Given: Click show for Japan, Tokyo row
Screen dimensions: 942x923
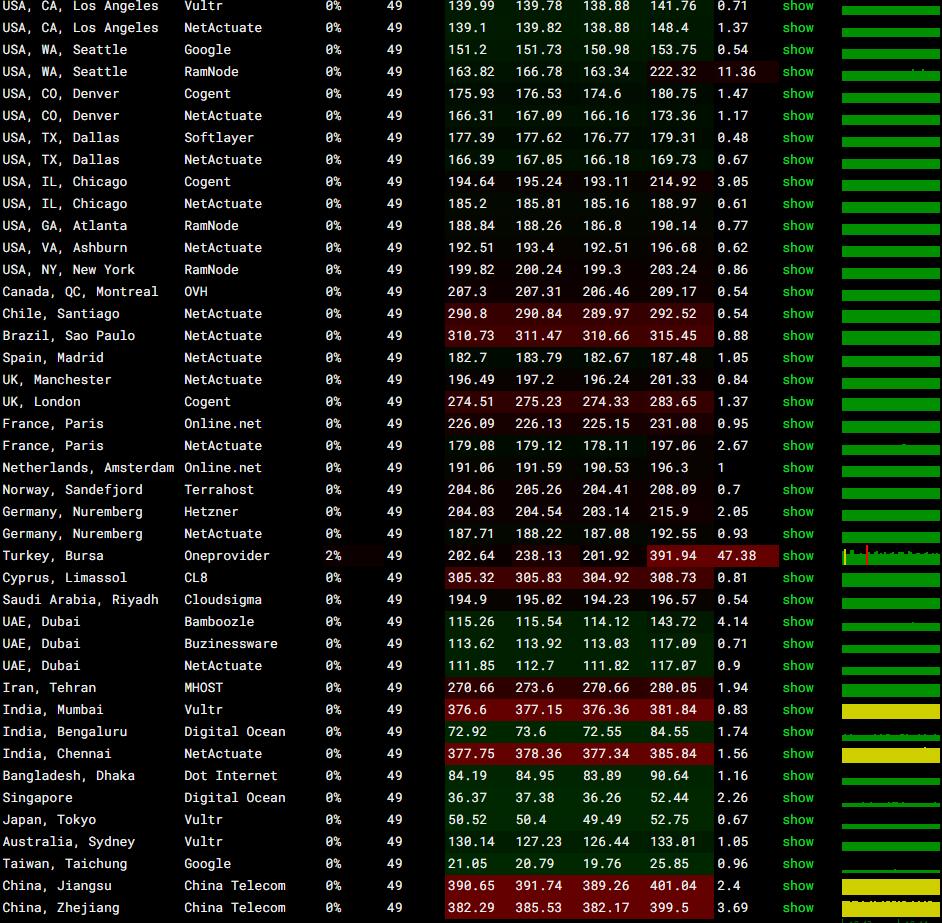Looking at the screenshot, I should click(798, 820).
